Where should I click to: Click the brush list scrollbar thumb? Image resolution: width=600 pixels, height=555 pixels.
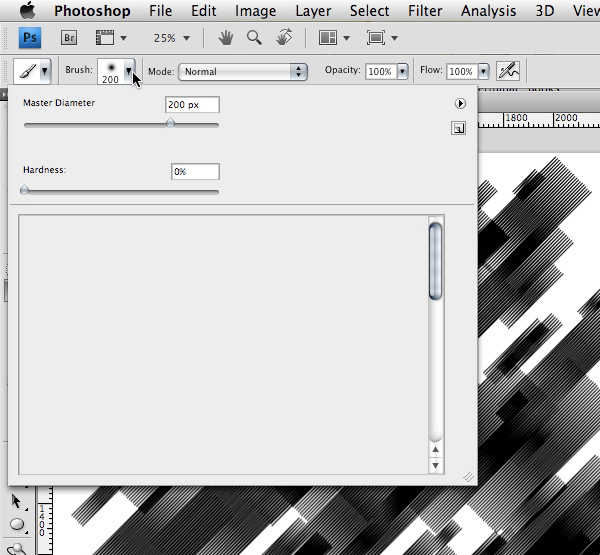coord(435,261)
